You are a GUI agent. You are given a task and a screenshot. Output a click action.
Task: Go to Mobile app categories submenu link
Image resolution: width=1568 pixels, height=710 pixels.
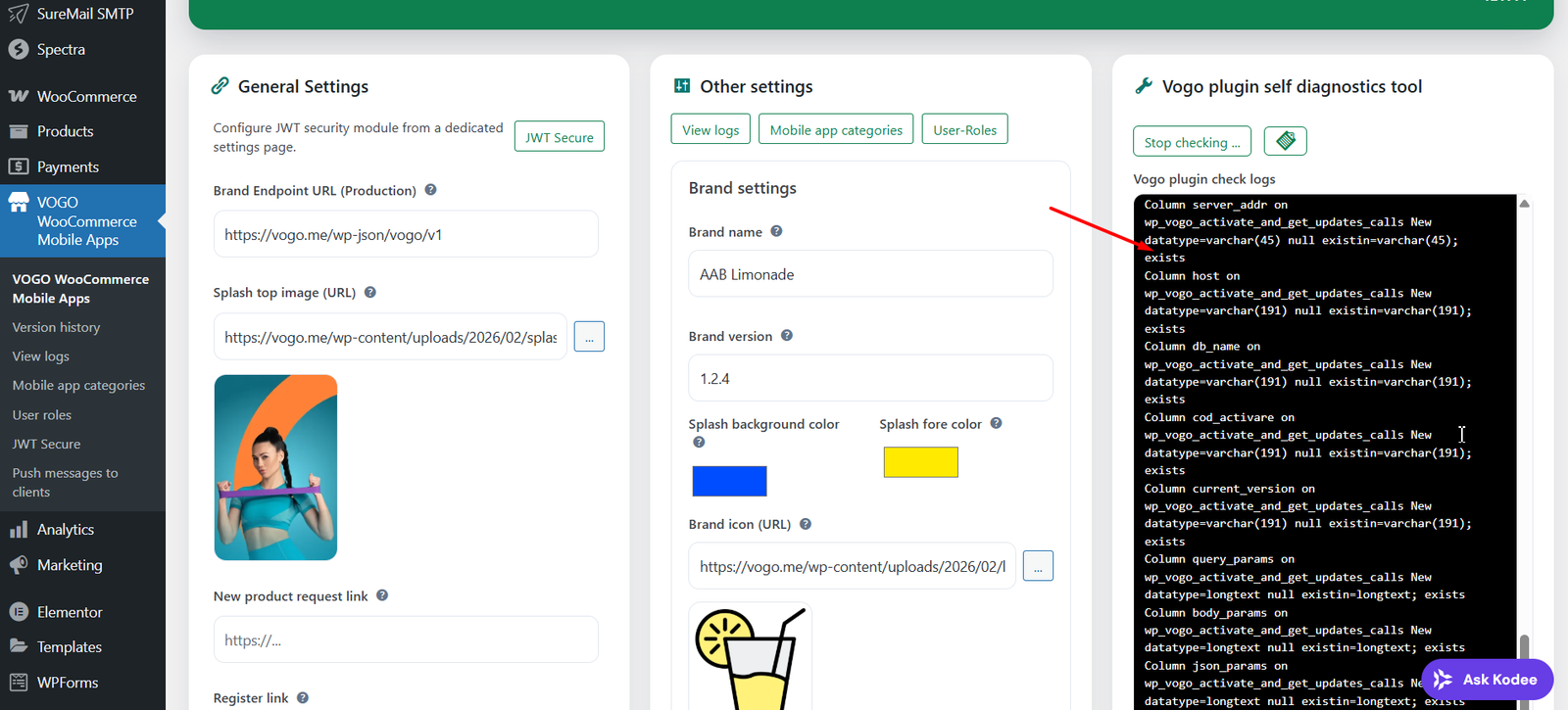(78, 385)
